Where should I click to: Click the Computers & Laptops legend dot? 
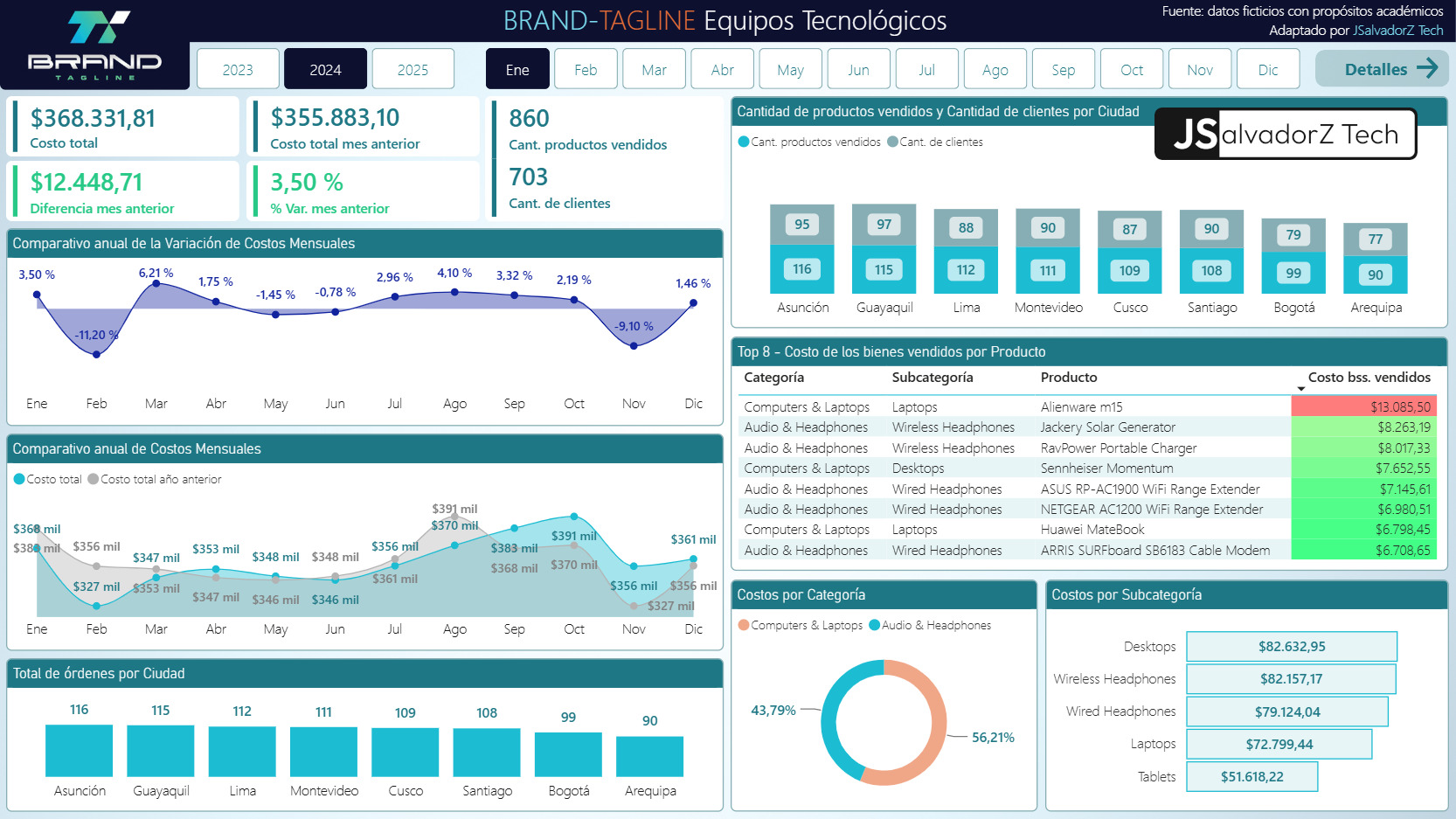pyautogui.click(x=744, y=625)
